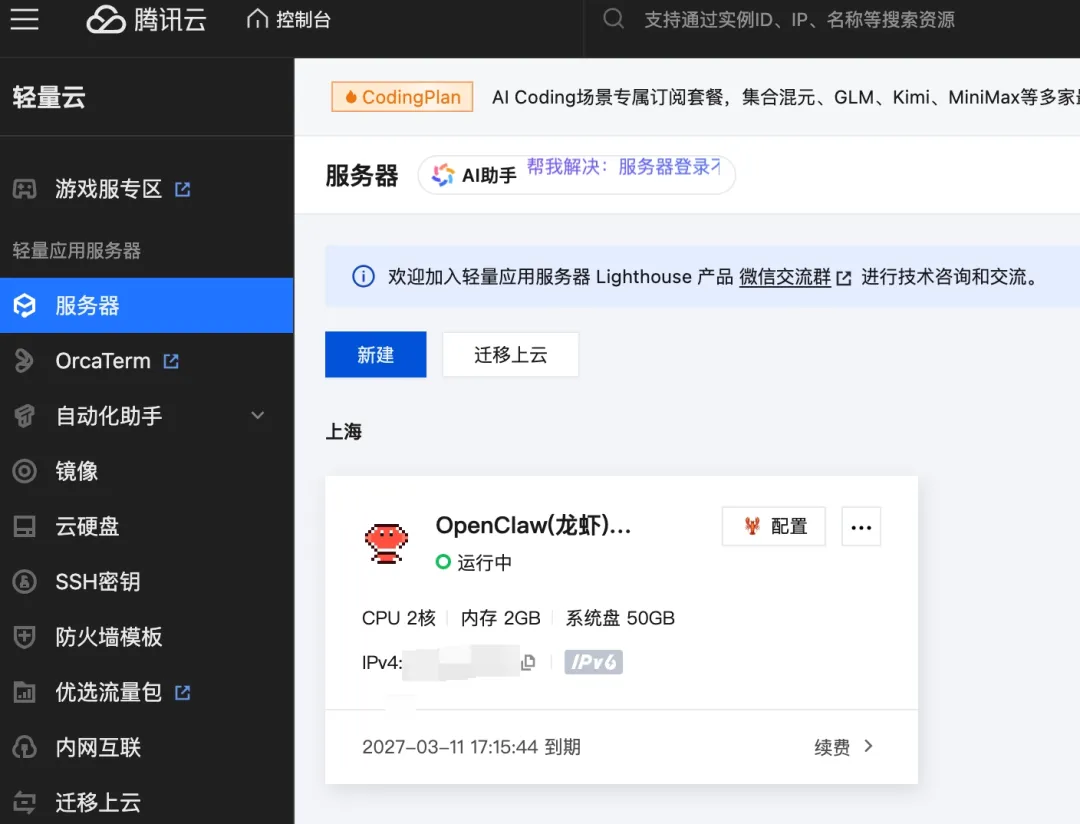Screen dimensions: 1080x824
Task: Open the 微信交流群 link
Action: click(x=785, y=276)
